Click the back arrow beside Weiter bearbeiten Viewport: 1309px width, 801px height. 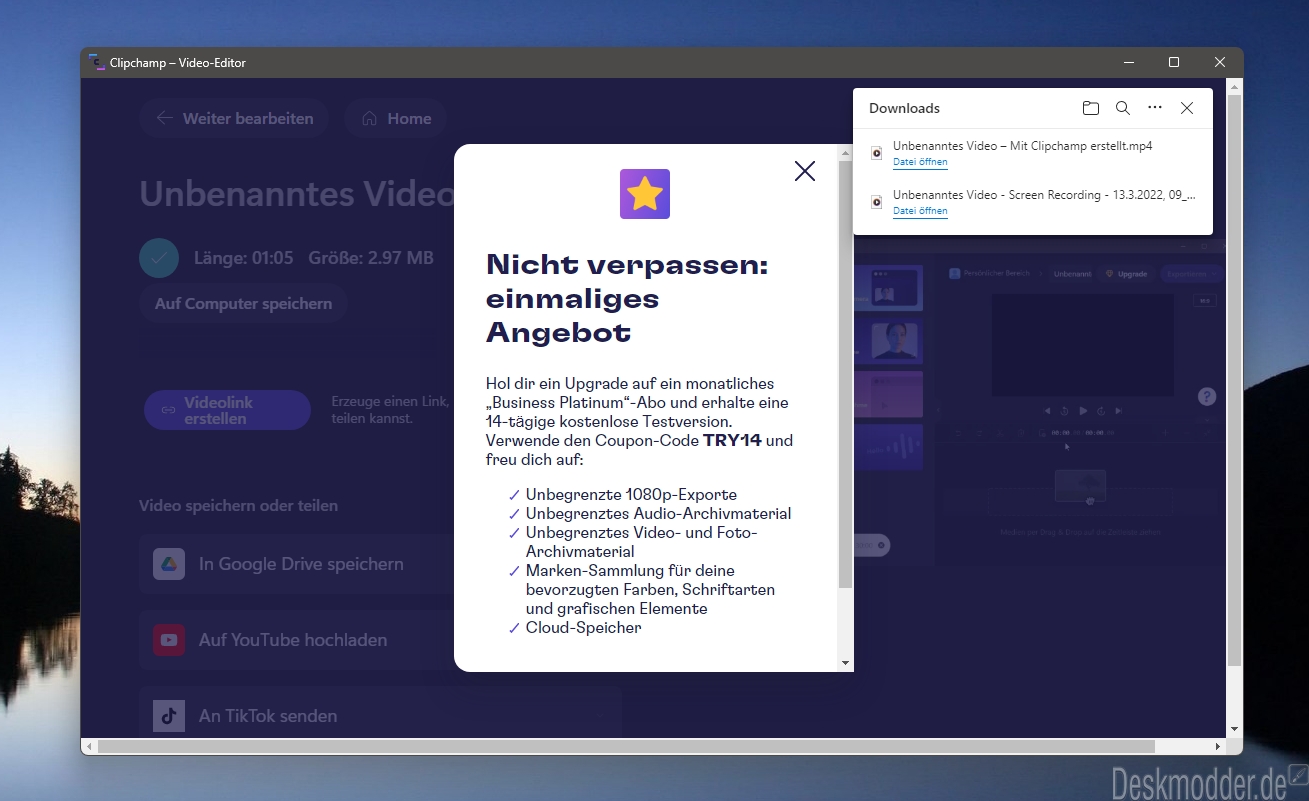165,118
